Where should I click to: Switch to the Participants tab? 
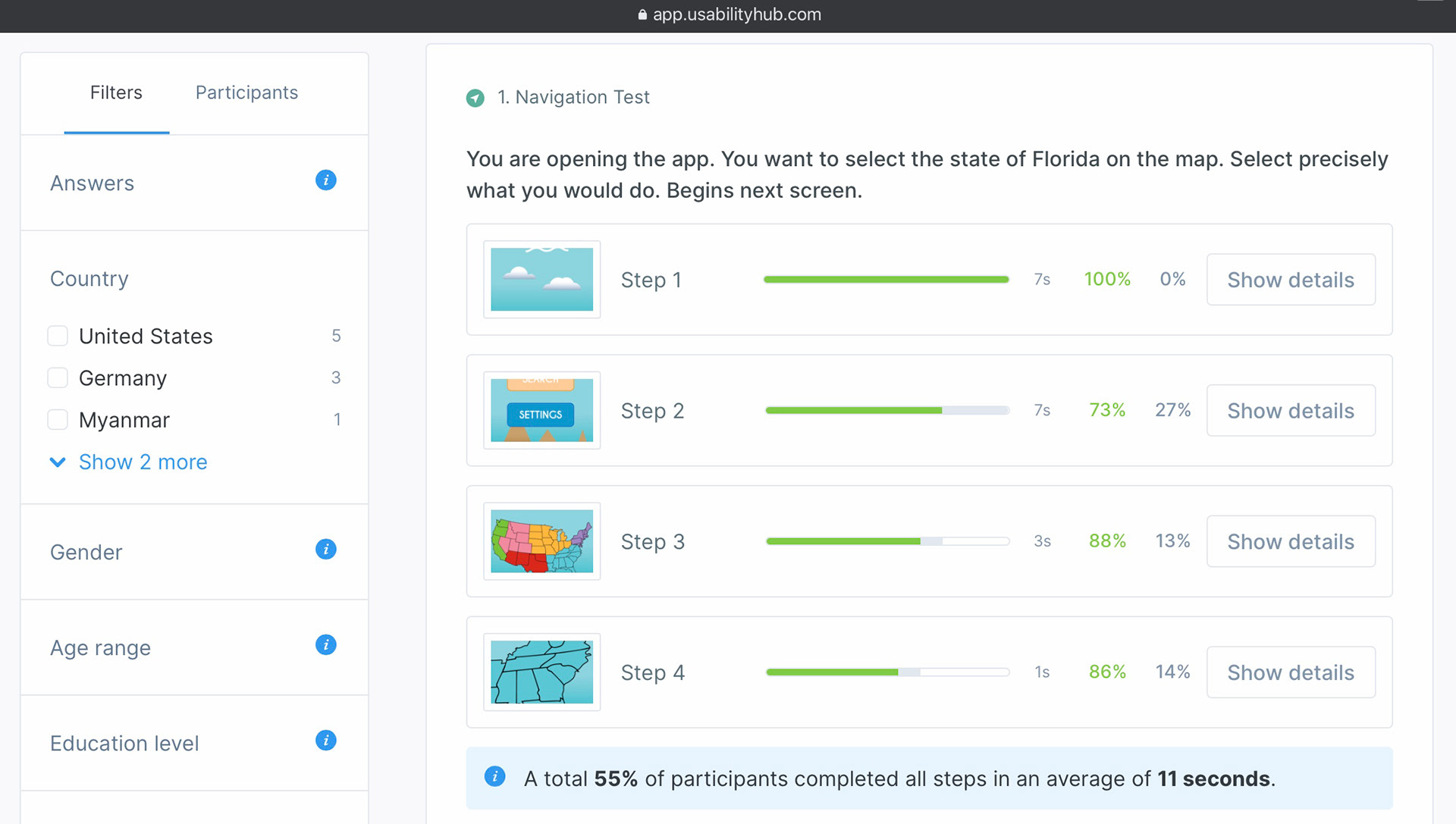click(246, 92)
